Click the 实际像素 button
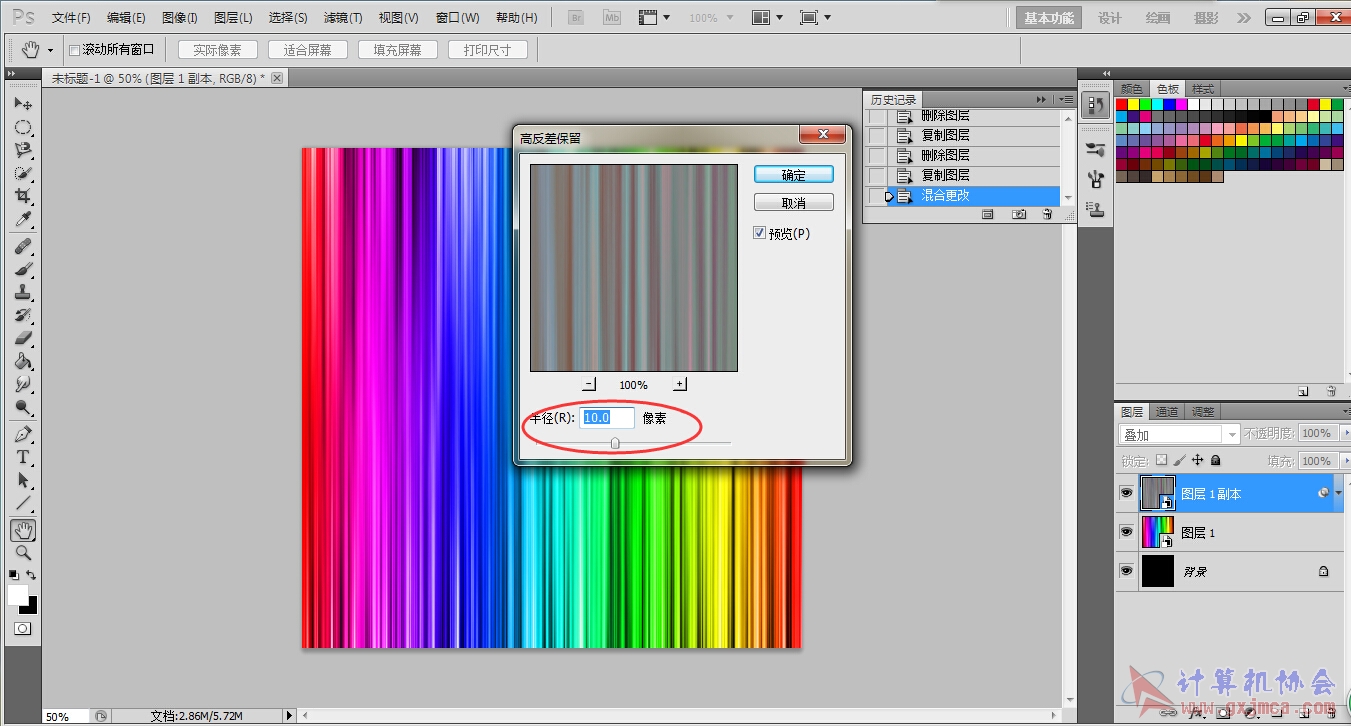This screenshot has width=1351, height=726. click(217, 50)
